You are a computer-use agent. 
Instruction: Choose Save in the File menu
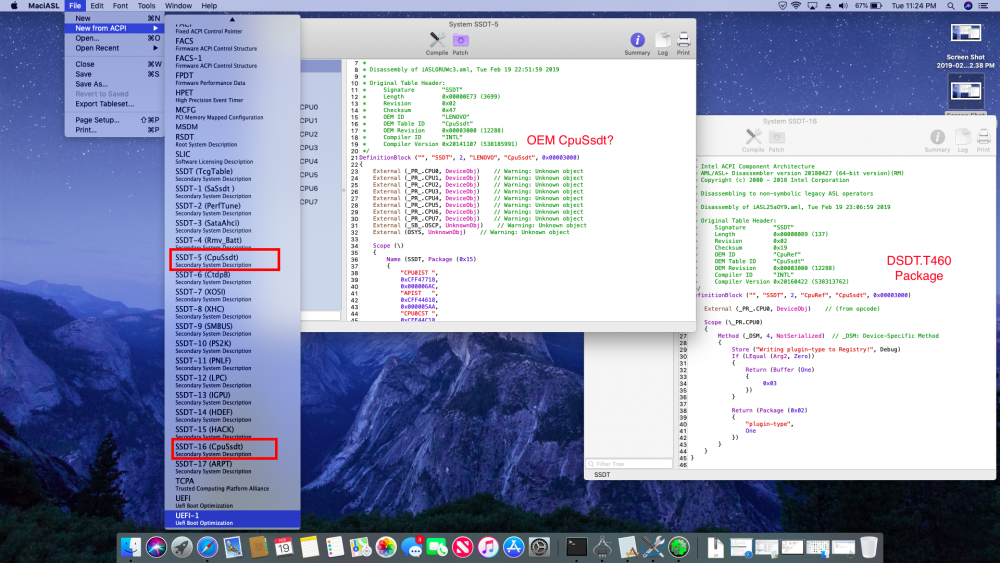click(114, 74)
